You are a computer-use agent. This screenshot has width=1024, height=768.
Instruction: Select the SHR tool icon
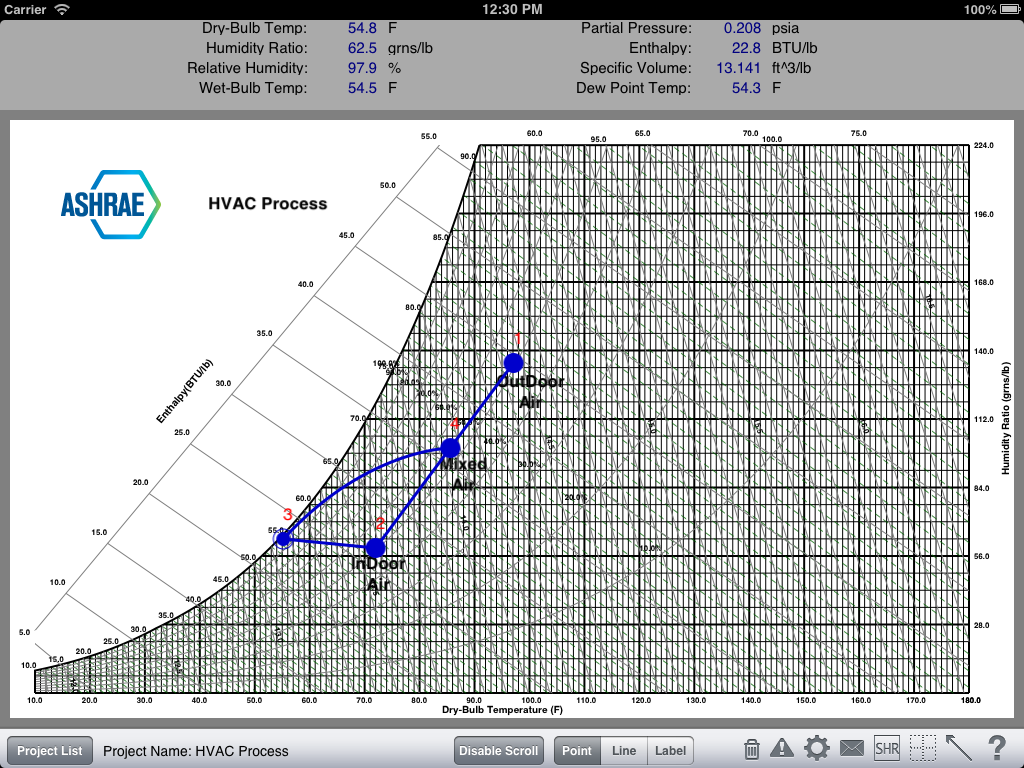click(x=886, y=748)
